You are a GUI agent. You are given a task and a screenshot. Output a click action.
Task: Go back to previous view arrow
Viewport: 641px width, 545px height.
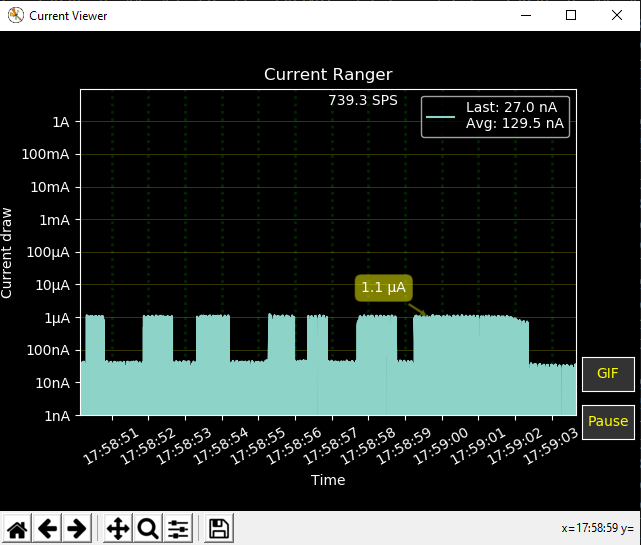tap(47, 529)
